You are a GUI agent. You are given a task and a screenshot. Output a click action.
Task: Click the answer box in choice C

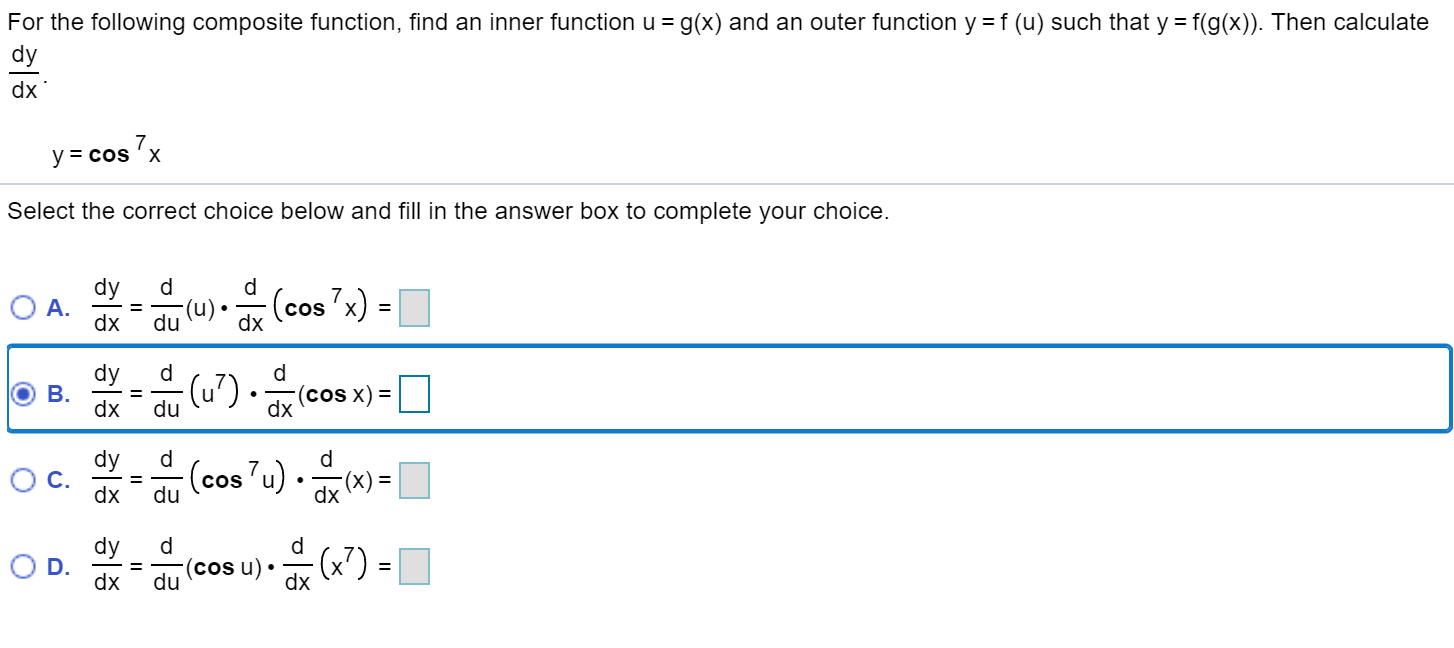[x=414, y=479]
